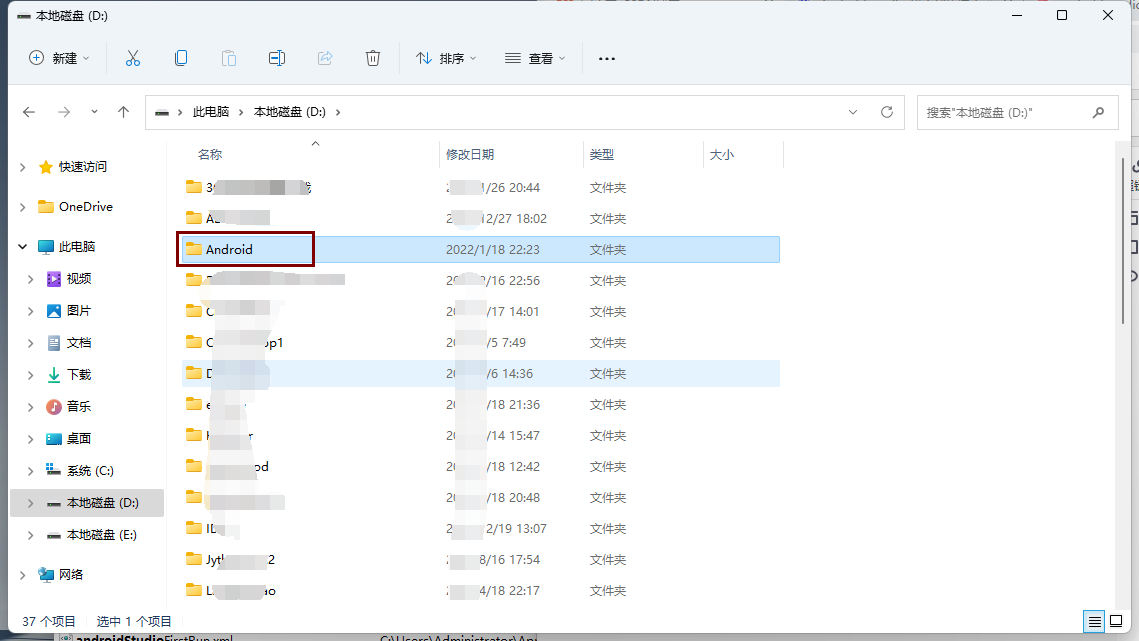The image size is (1139, 641).
Task: Refresh the current folder view
Action: tap(887, 112)
